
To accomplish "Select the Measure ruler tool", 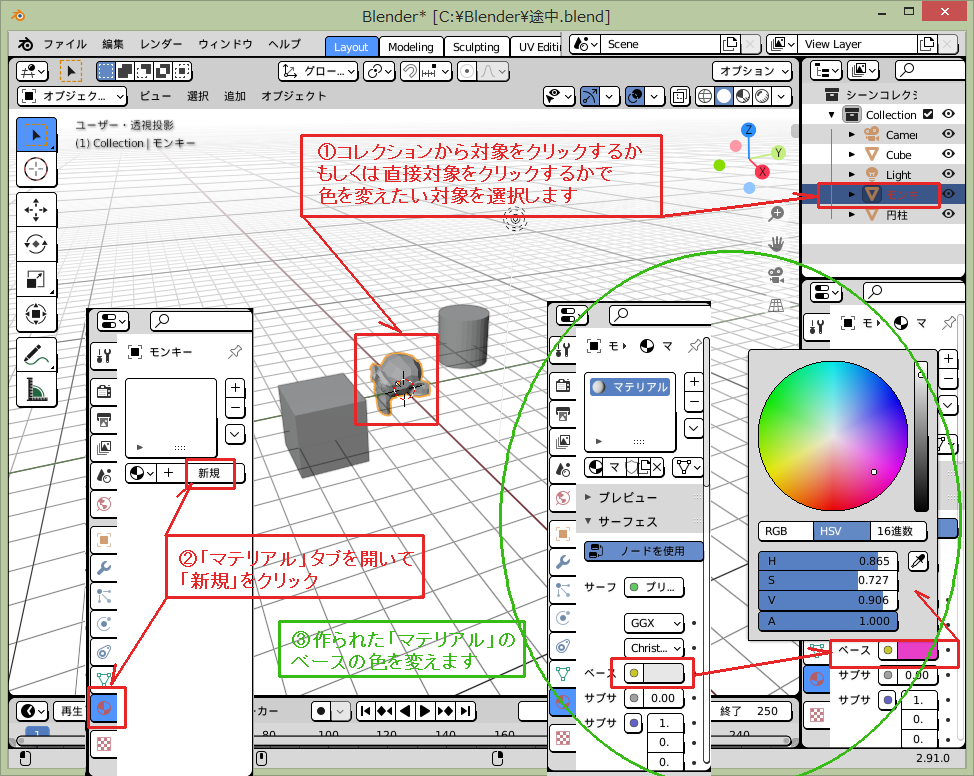I will coord(36,390).
